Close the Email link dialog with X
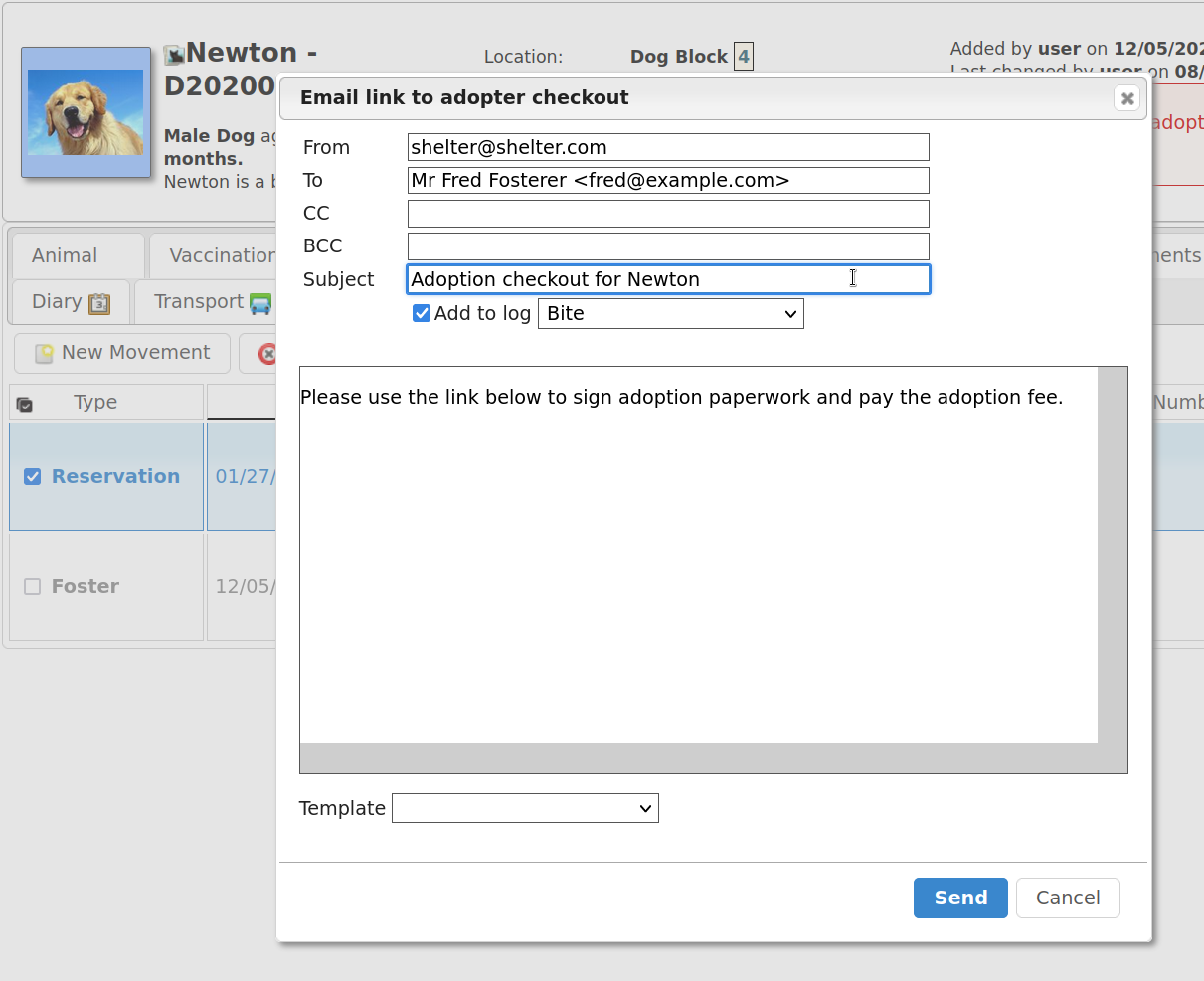The image size is (1204, 981). click(1127, 98)
